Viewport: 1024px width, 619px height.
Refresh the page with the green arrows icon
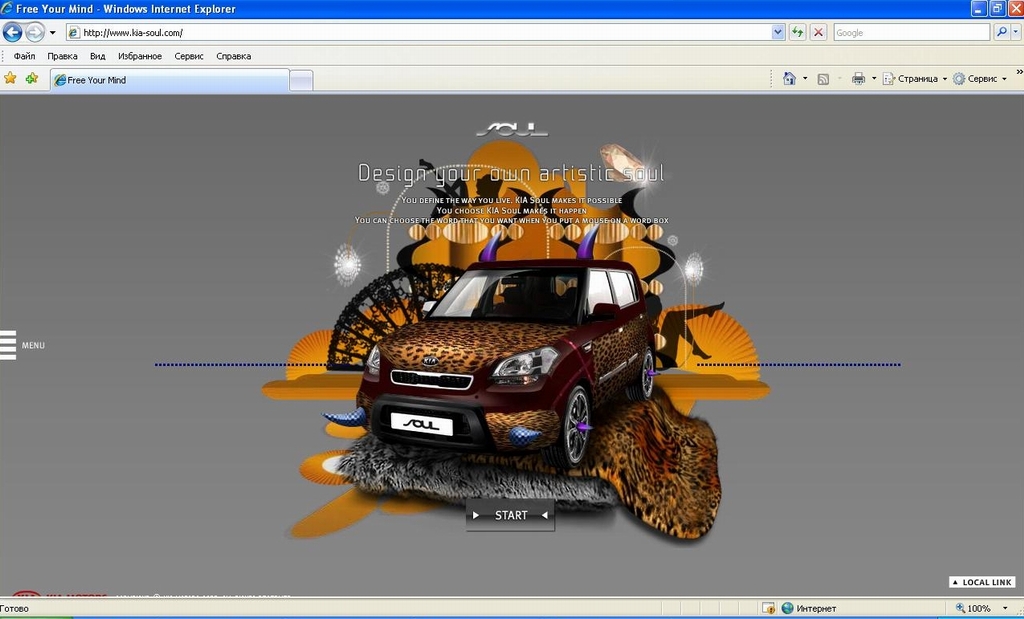797,32
